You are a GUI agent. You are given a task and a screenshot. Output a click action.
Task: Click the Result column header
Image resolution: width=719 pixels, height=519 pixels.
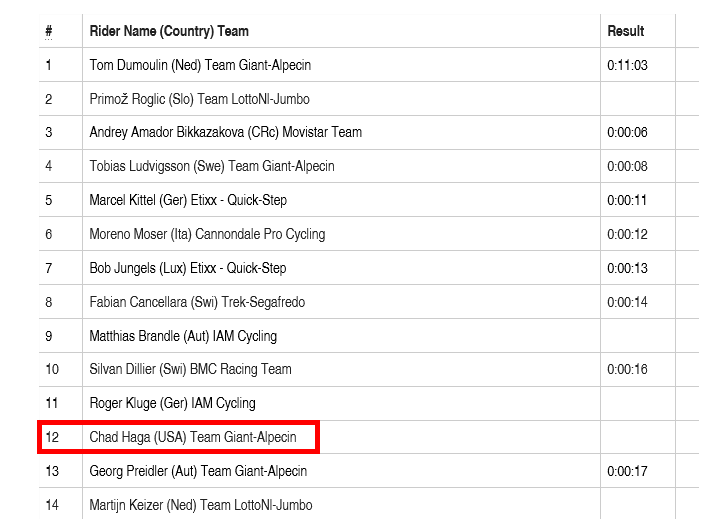tap(626, 31)
